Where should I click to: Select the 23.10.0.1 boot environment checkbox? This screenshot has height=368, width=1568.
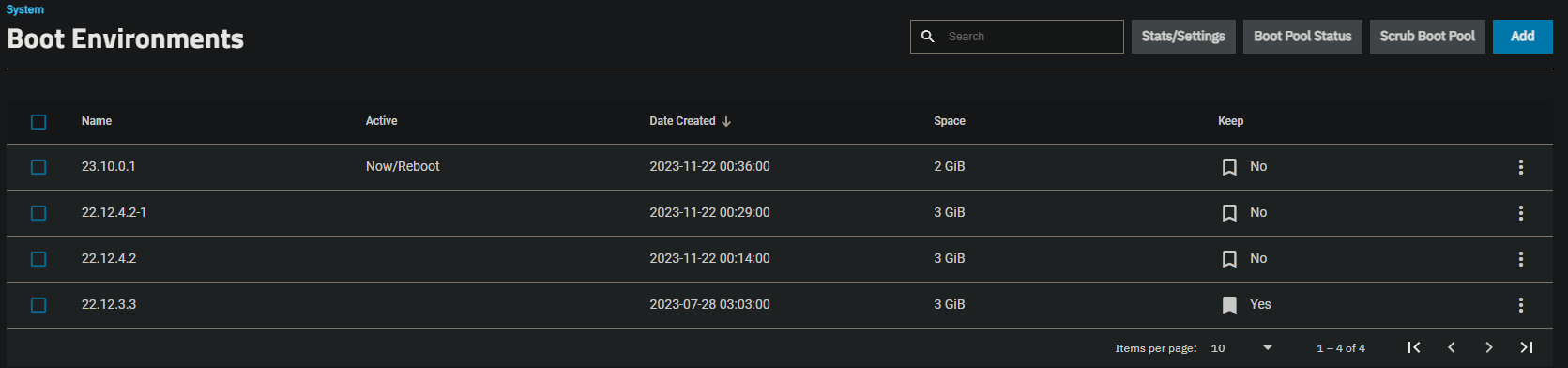click(38, 167)
